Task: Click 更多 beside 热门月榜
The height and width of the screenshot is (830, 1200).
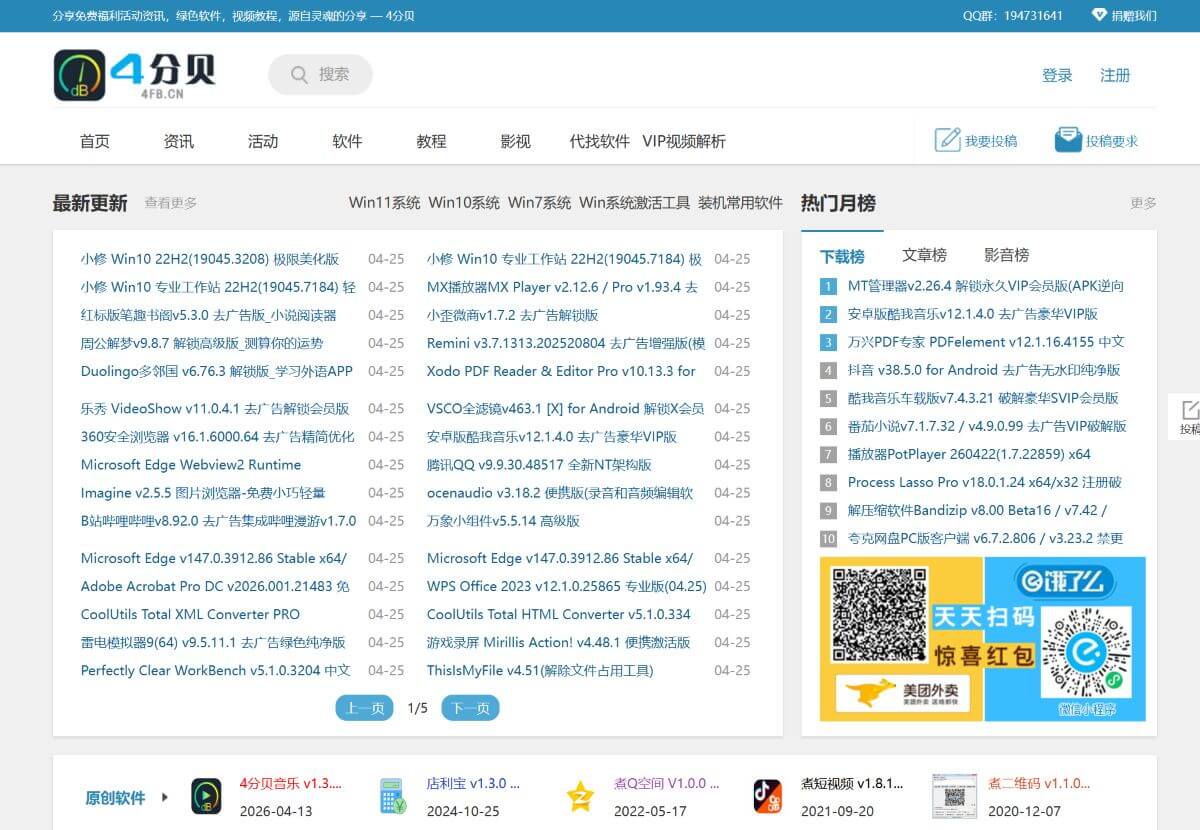Action: point(1143,203)
